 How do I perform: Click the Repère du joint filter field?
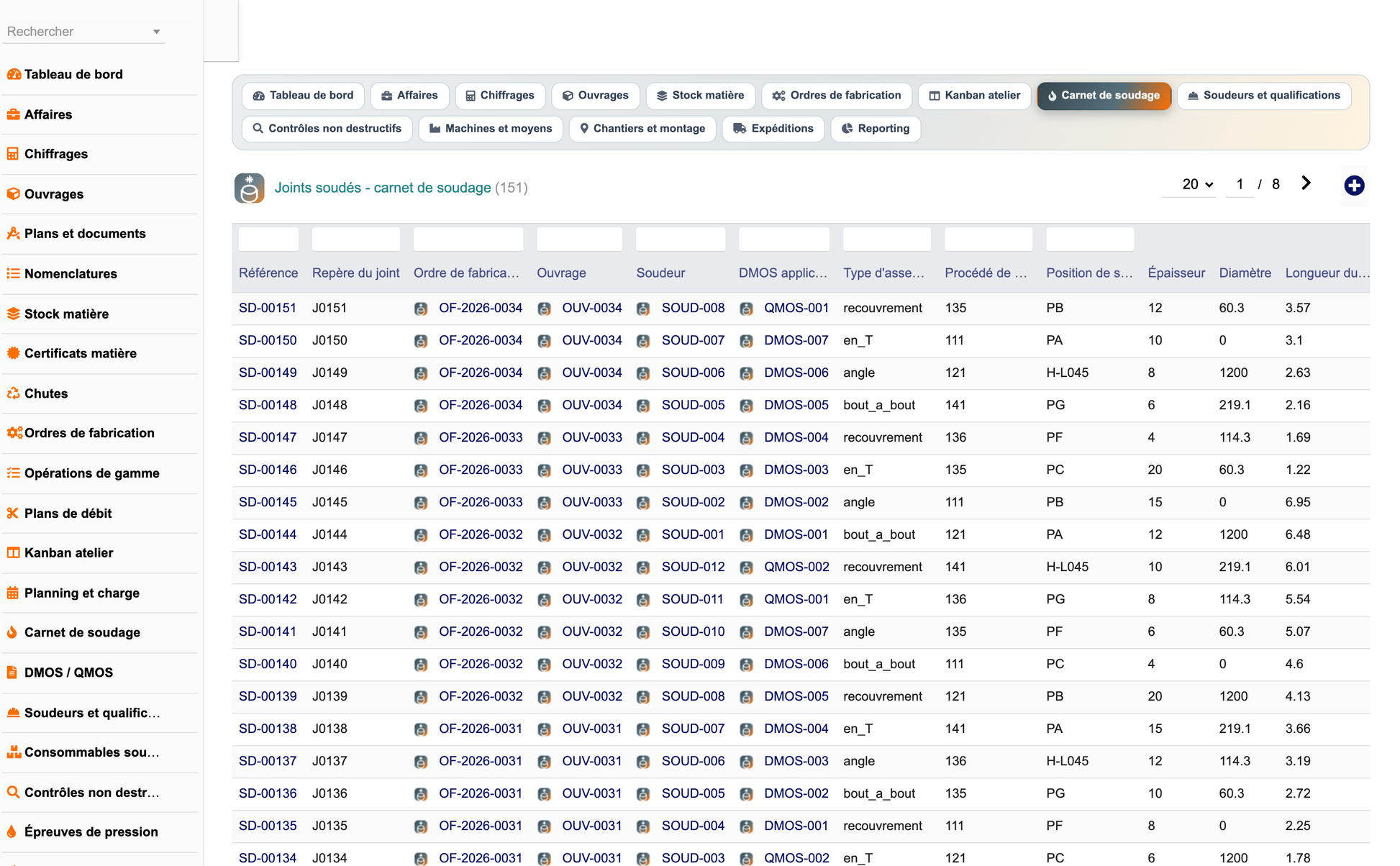(356, 239)
